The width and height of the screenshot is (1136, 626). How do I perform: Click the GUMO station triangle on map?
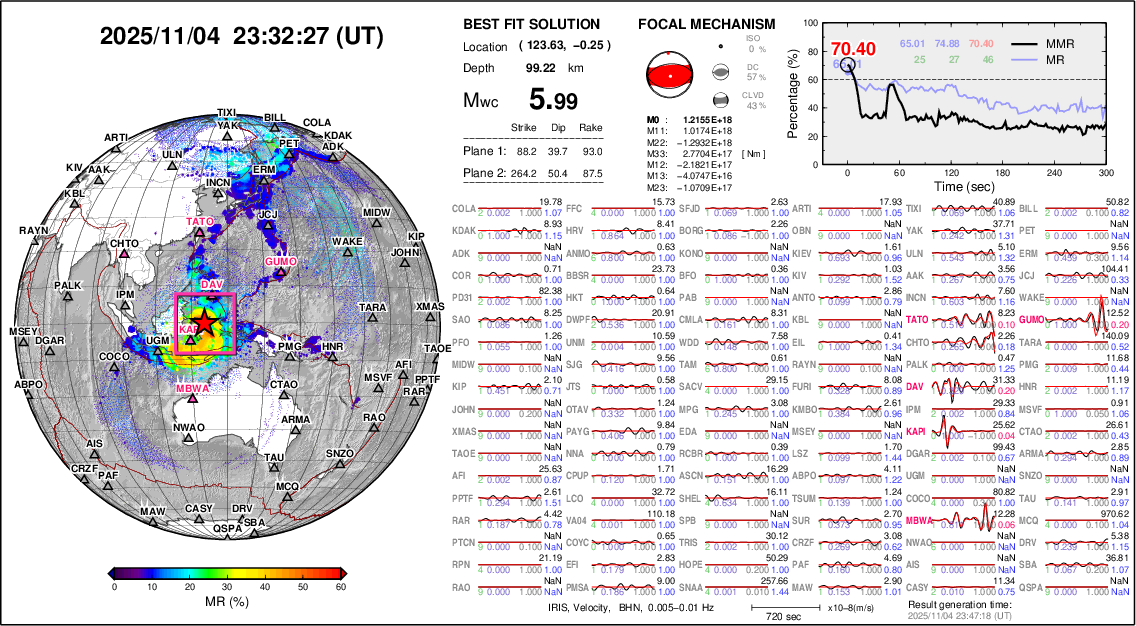click(281, 273)
